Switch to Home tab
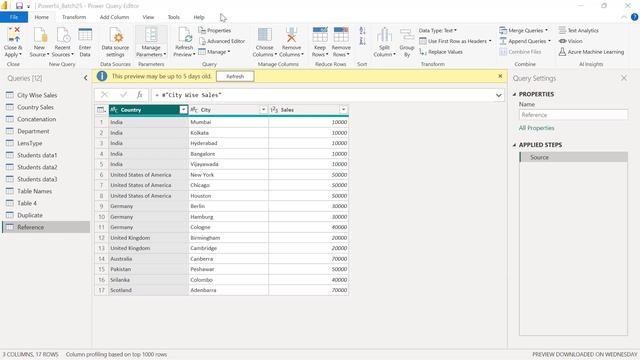The height and width of the screenshot is (360, 640). pos(42,17)
